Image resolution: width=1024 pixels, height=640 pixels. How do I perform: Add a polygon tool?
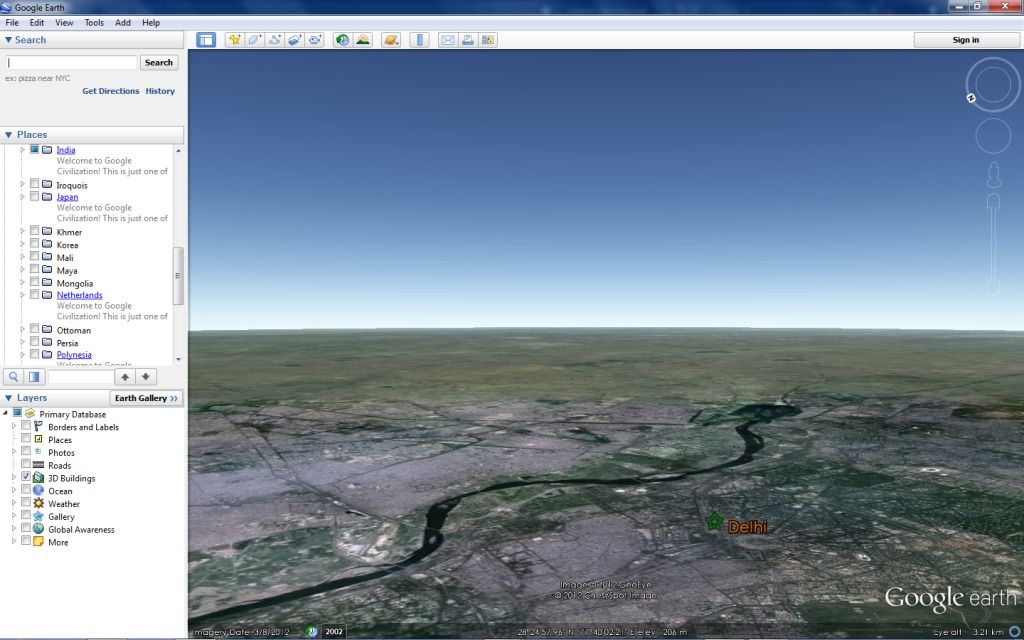coord(255,40)
